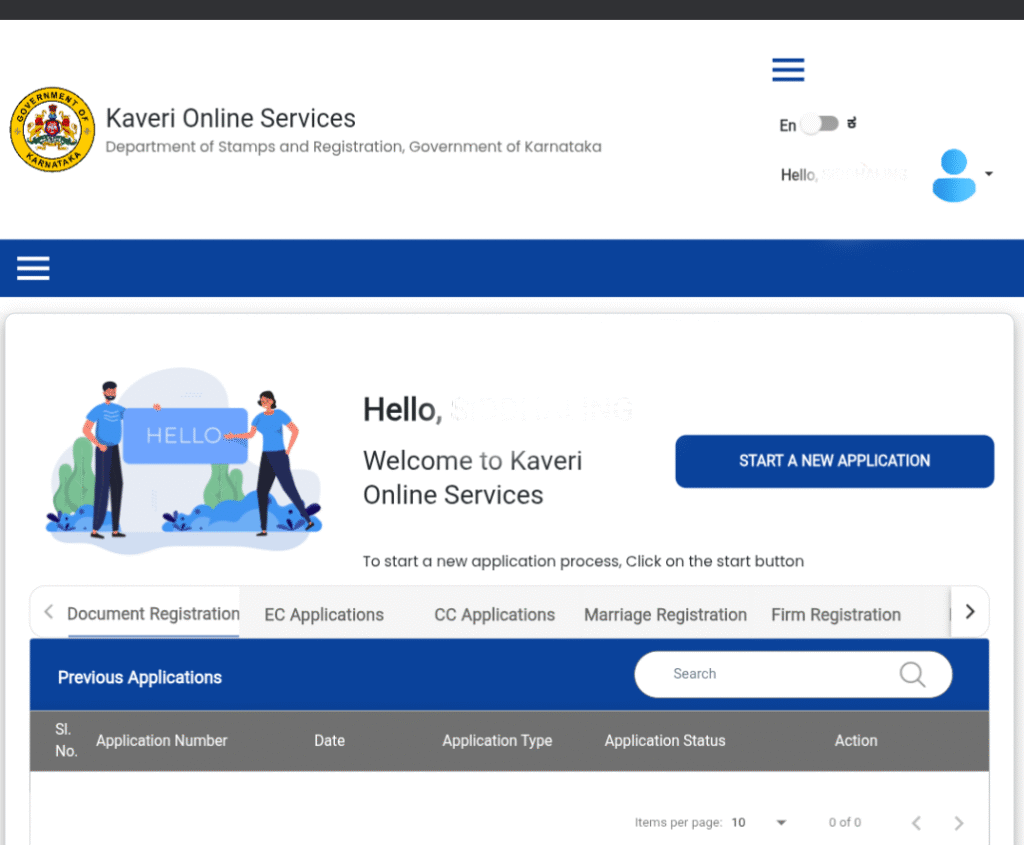Viewport: 1024px width, 845px height.
Task: Click the blue user profile avatar
Action: pyautogui.click(x=953, y=175)
